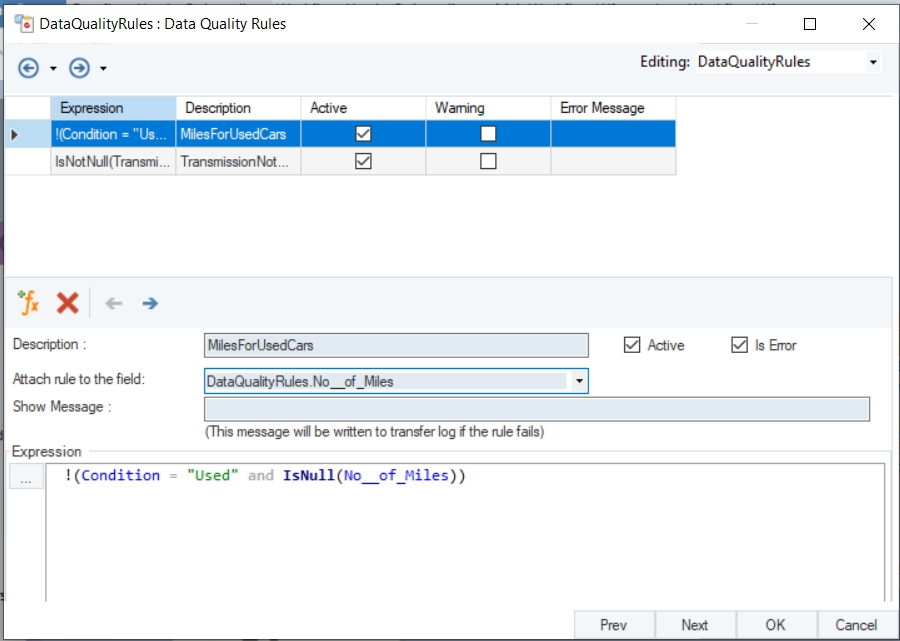Open the Editing DataQualityRules dropdown
Image resolution: width=900 pixels, height=641 pixels.
point(872,62)
